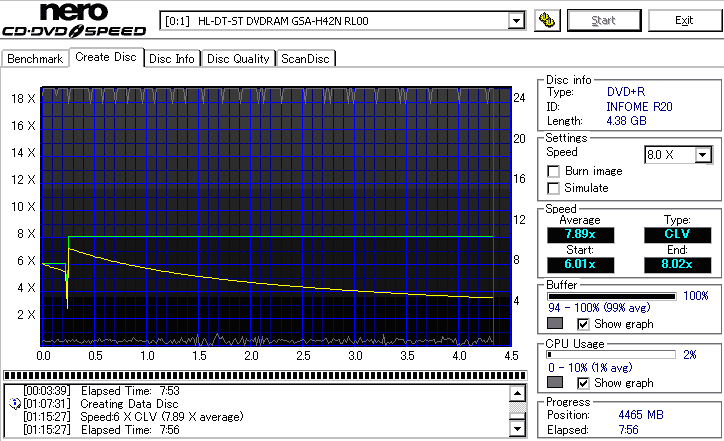The width and height of the screenshot is (724, 441).
Task: Switch to the Benchmark tab
Action: 35,59
